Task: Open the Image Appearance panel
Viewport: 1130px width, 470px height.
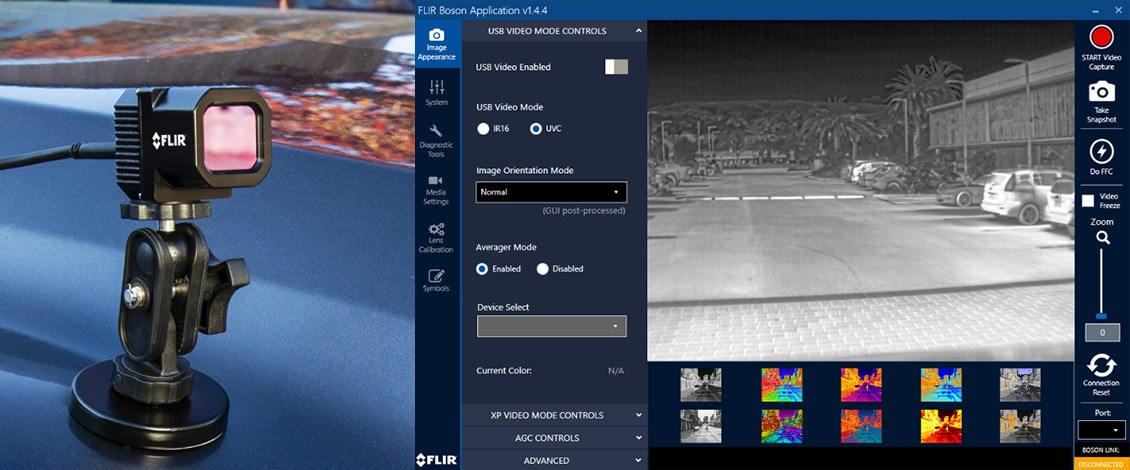Action: tap(437, 44)
